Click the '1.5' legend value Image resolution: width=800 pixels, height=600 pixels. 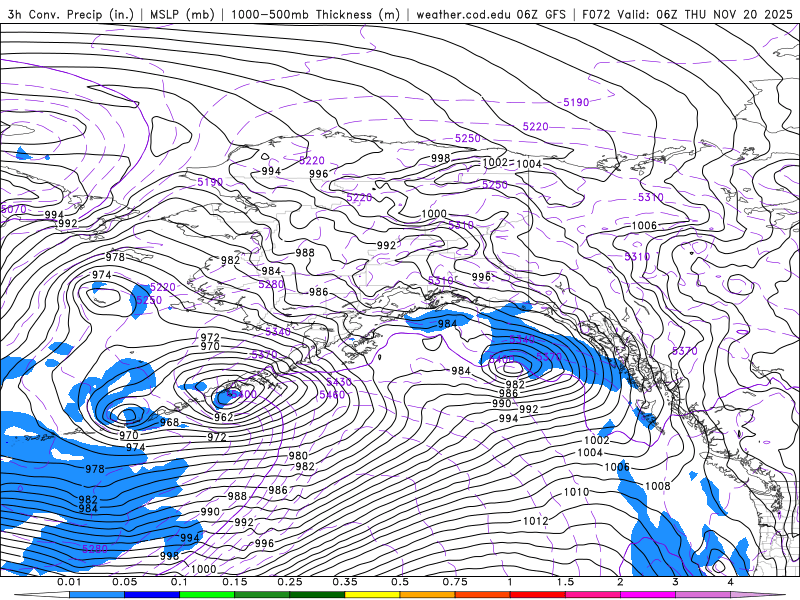(x=565, y=582)
